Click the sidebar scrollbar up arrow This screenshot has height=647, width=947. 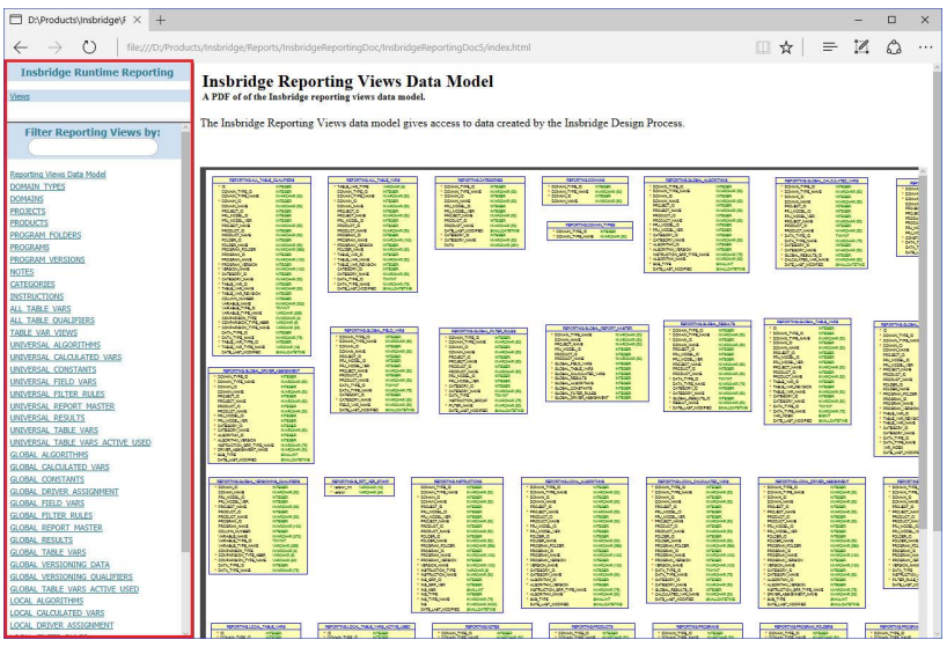[x=184, y=128]
